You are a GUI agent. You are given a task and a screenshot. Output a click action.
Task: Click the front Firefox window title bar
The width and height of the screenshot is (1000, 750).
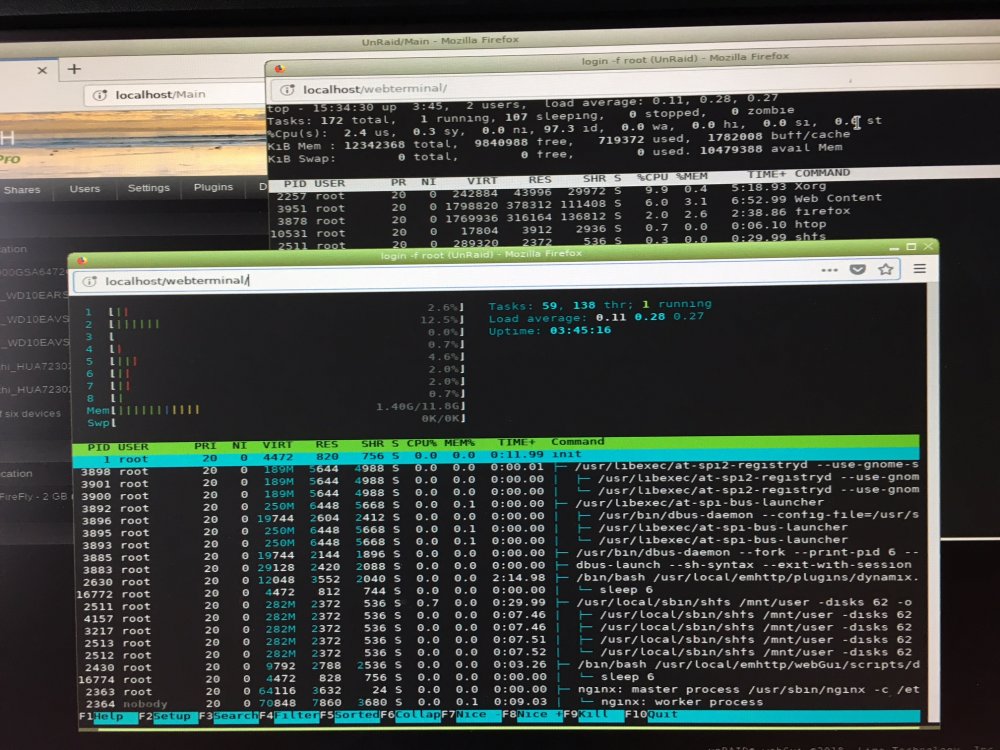tap(482, 254)
